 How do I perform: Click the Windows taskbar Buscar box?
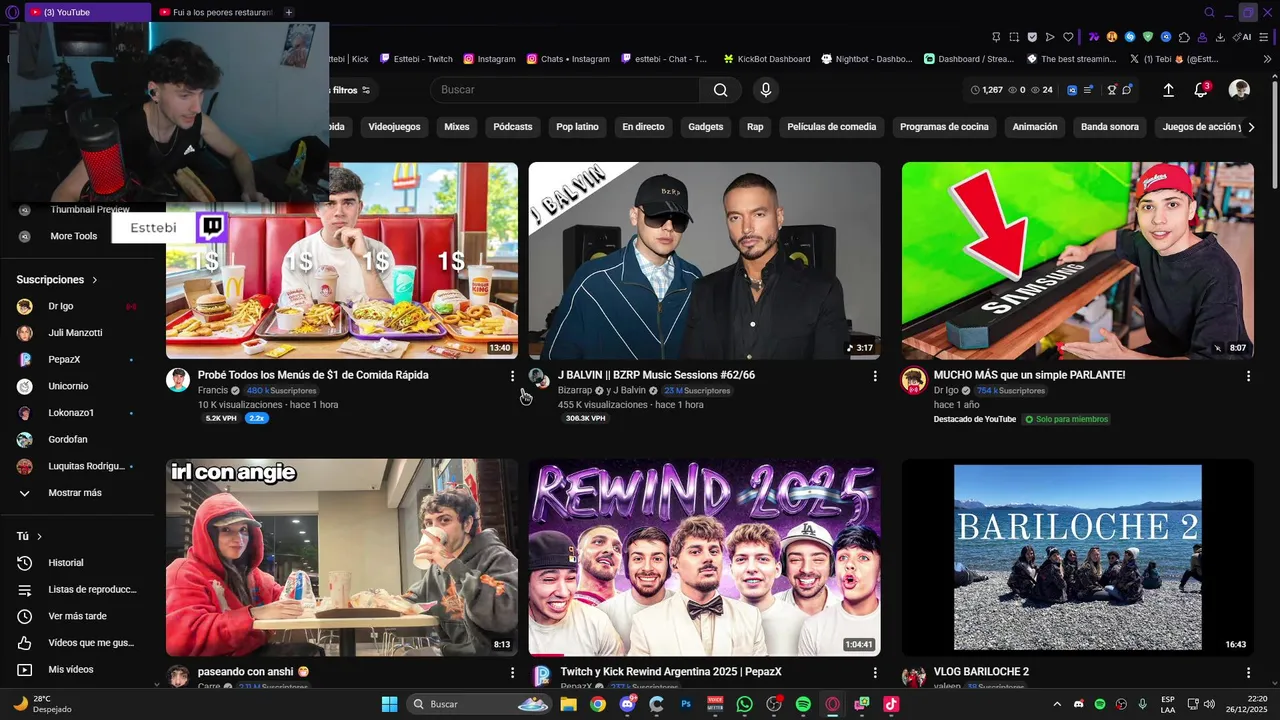479,704
